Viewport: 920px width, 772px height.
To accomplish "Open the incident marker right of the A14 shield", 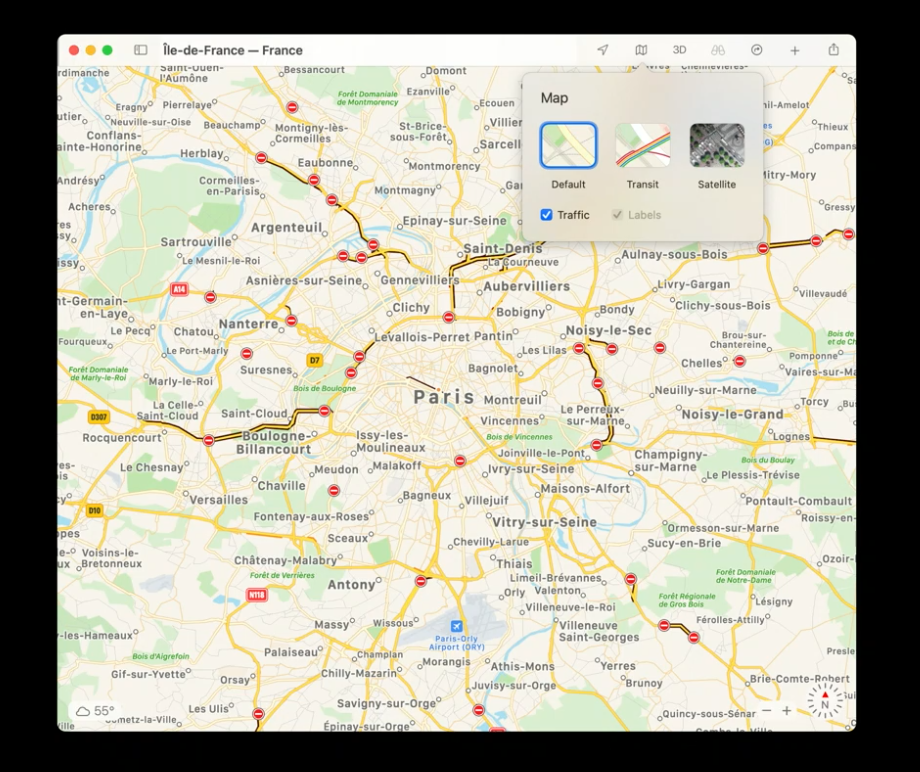I will pos(210,297).
